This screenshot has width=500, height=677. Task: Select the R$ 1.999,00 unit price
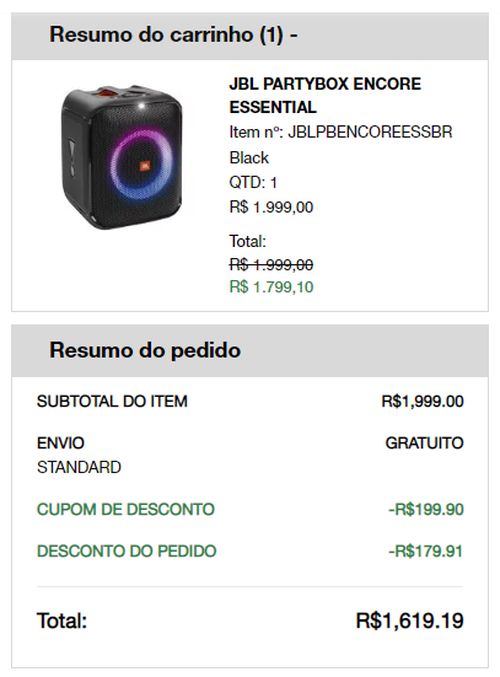(x=271, y=207)
